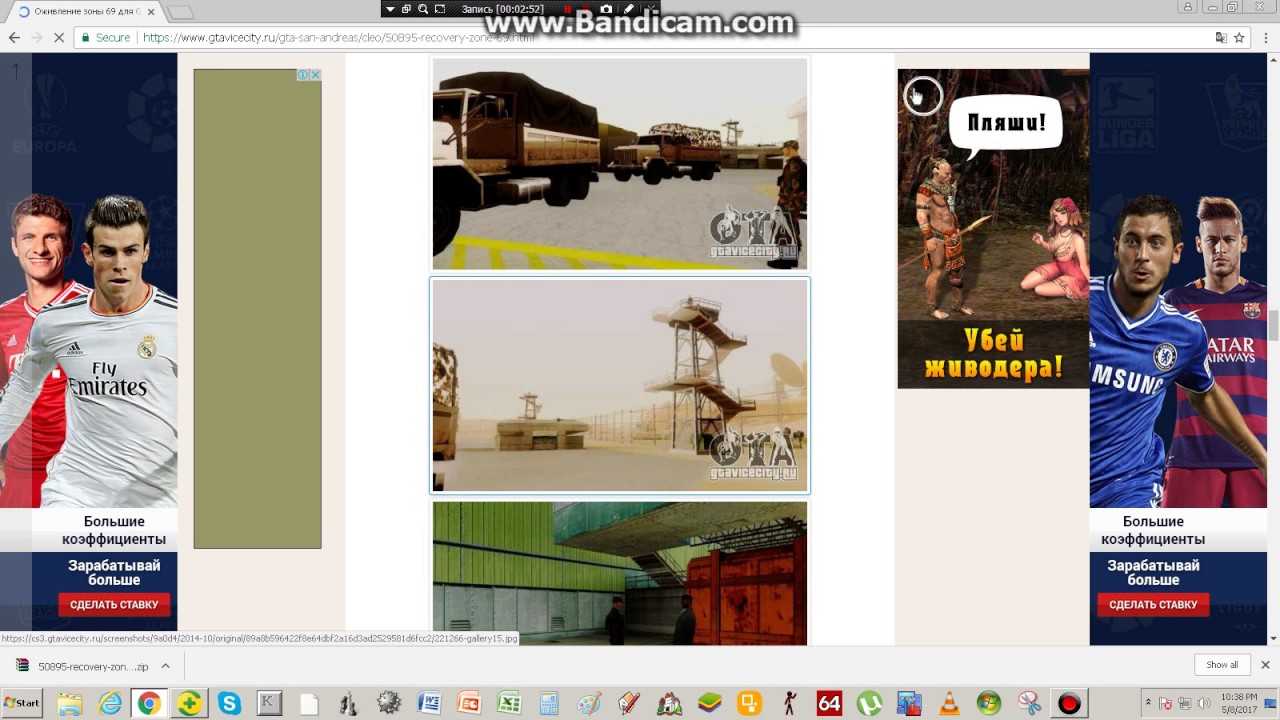1280x720 pixels.
Task: Click the Bandicam overlay pencil draw icon
Action: [628, 9]
